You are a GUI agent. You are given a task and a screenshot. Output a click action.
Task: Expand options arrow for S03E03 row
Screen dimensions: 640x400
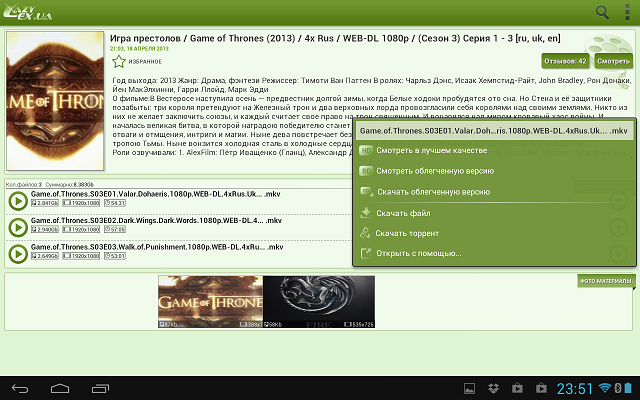point(618,254)
